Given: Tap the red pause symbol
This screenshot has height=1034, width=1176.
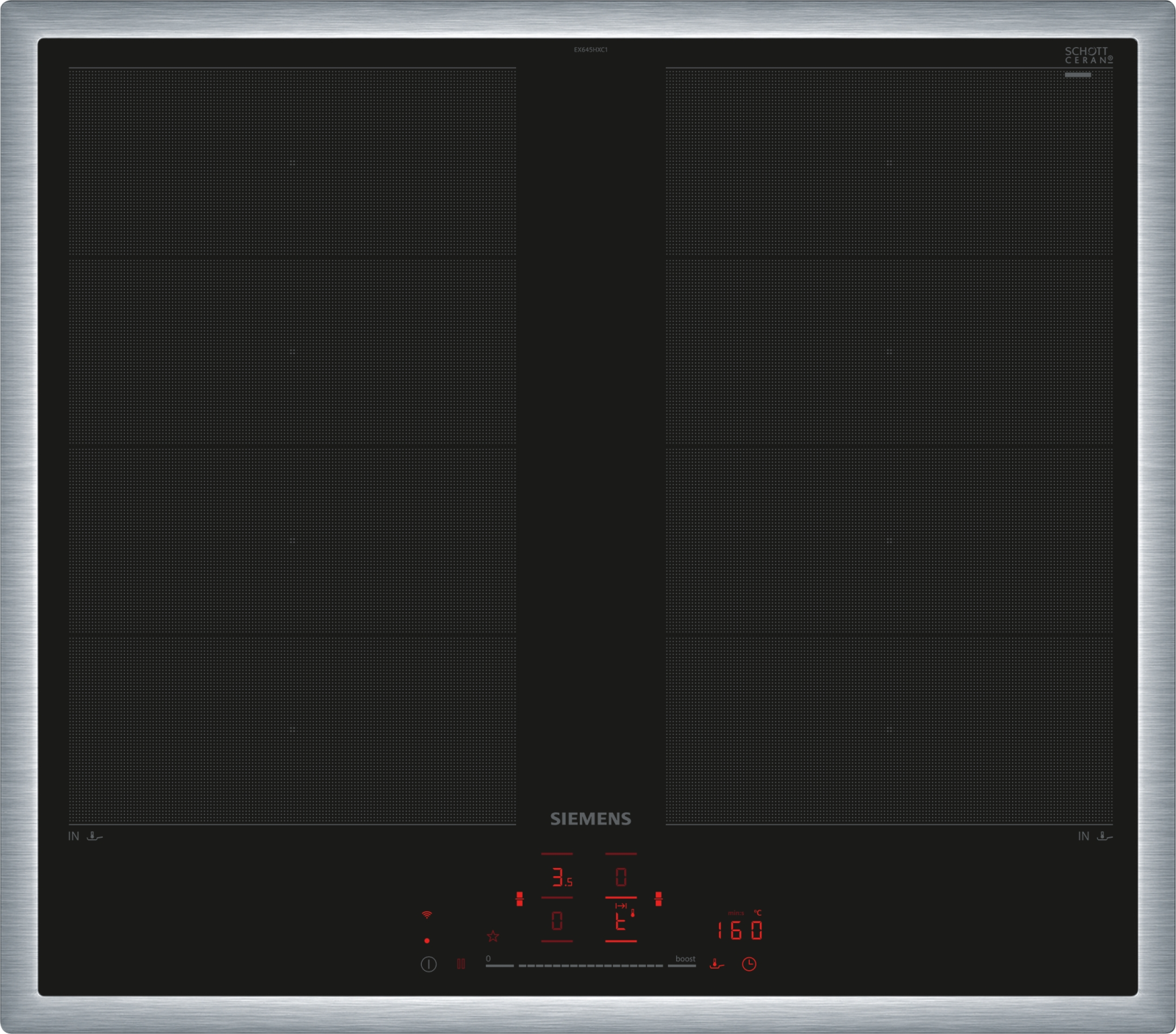Looking at the screenshot, I should 461,963.
